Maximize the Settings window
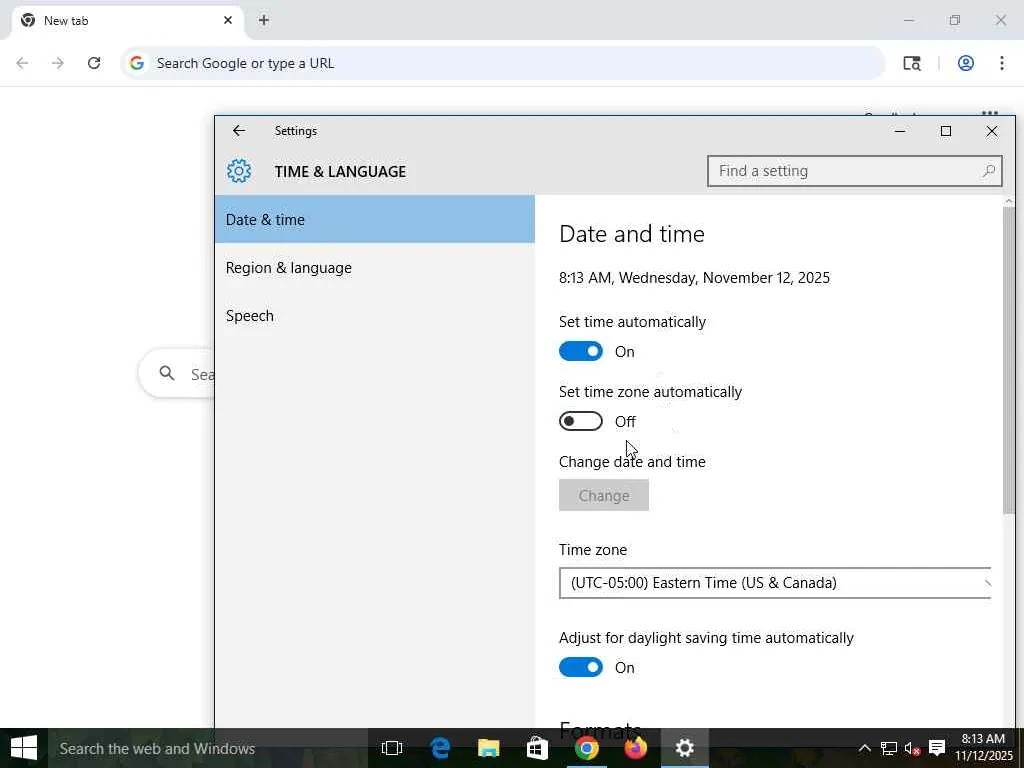This screenshot has width=1024, height=768. pos(946,131)
